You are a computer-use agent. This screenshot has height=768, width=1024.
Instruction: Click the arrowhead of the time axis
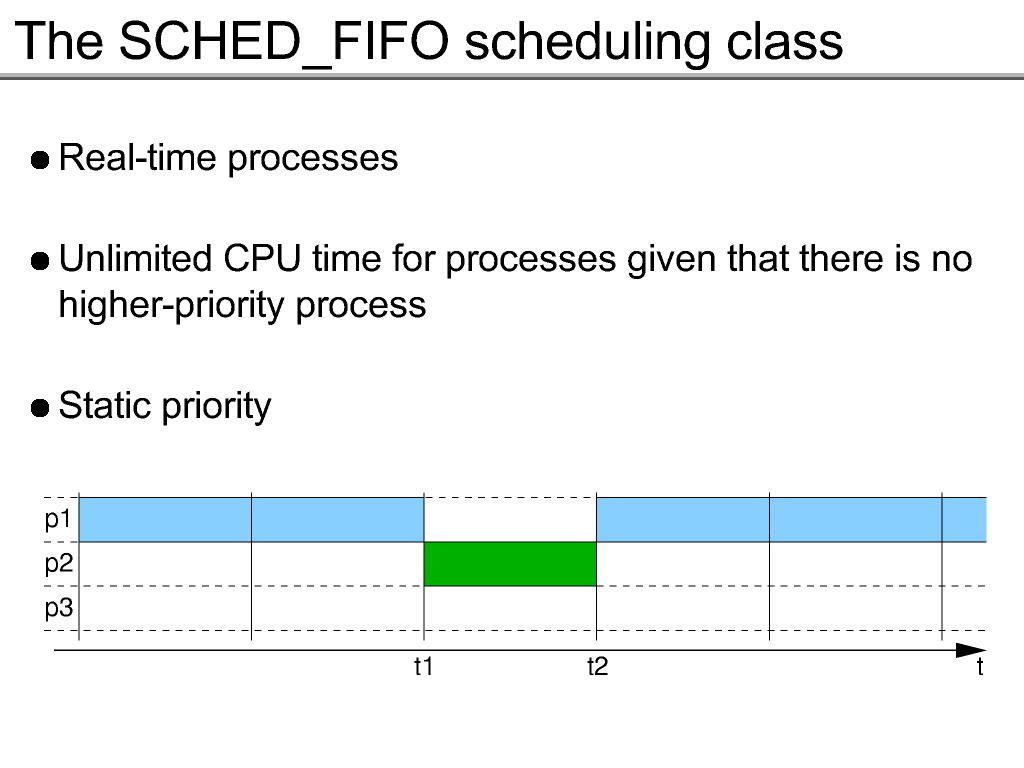point(973,651)
